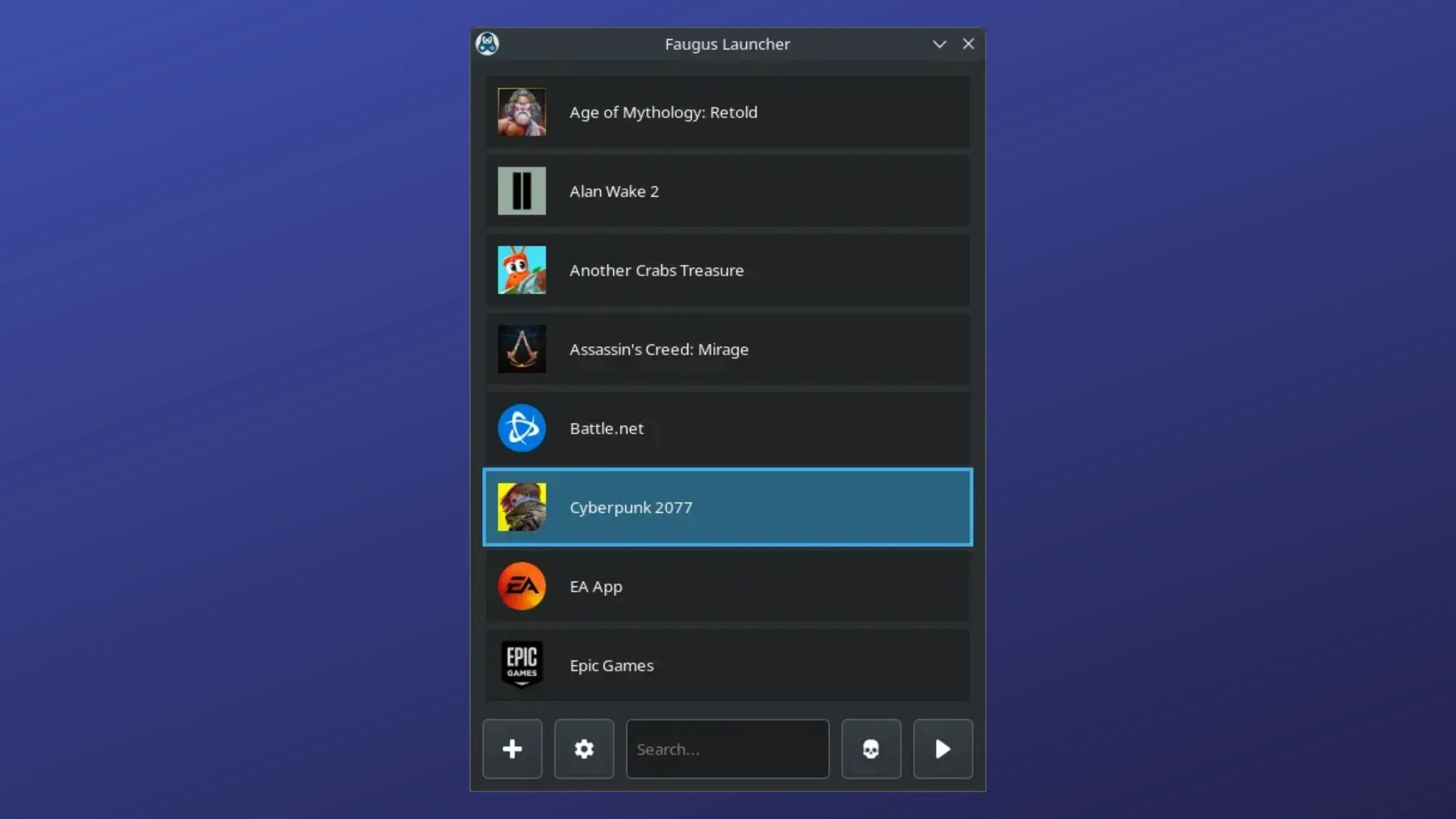Select the "EA App" title text
1456x819 pixels.
pyautogui.click(x=596, y=586)
